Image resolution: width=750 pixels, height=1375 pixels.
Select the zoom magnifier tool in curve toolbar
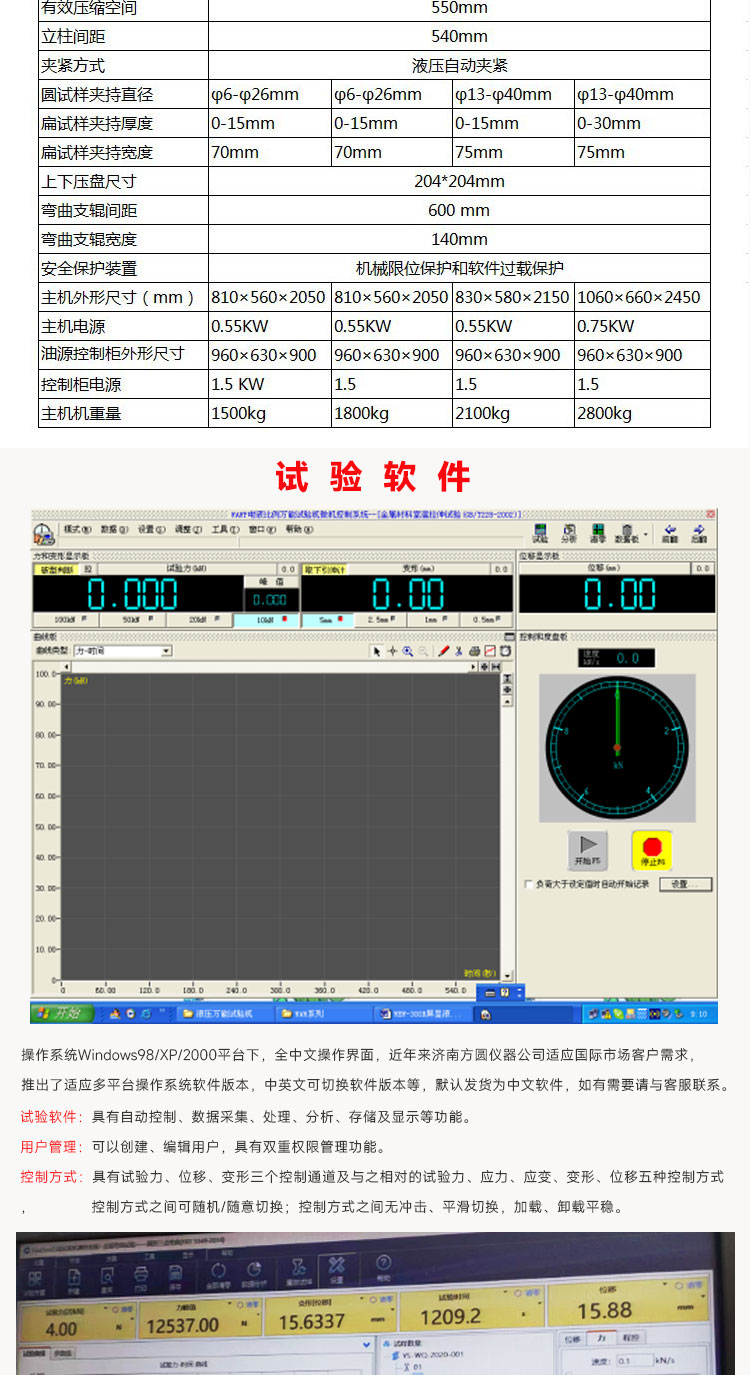point(408,651)
